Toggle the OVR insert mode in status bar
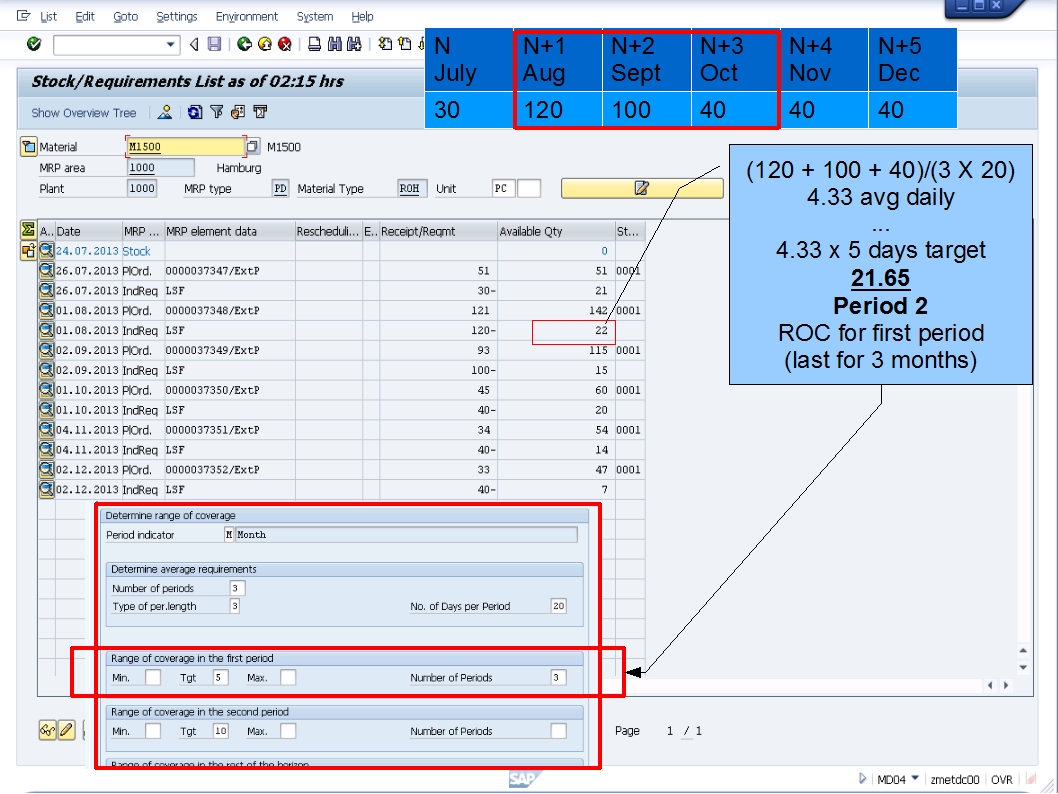This screenshot has width=1058, height=794. pos(1003,777)
